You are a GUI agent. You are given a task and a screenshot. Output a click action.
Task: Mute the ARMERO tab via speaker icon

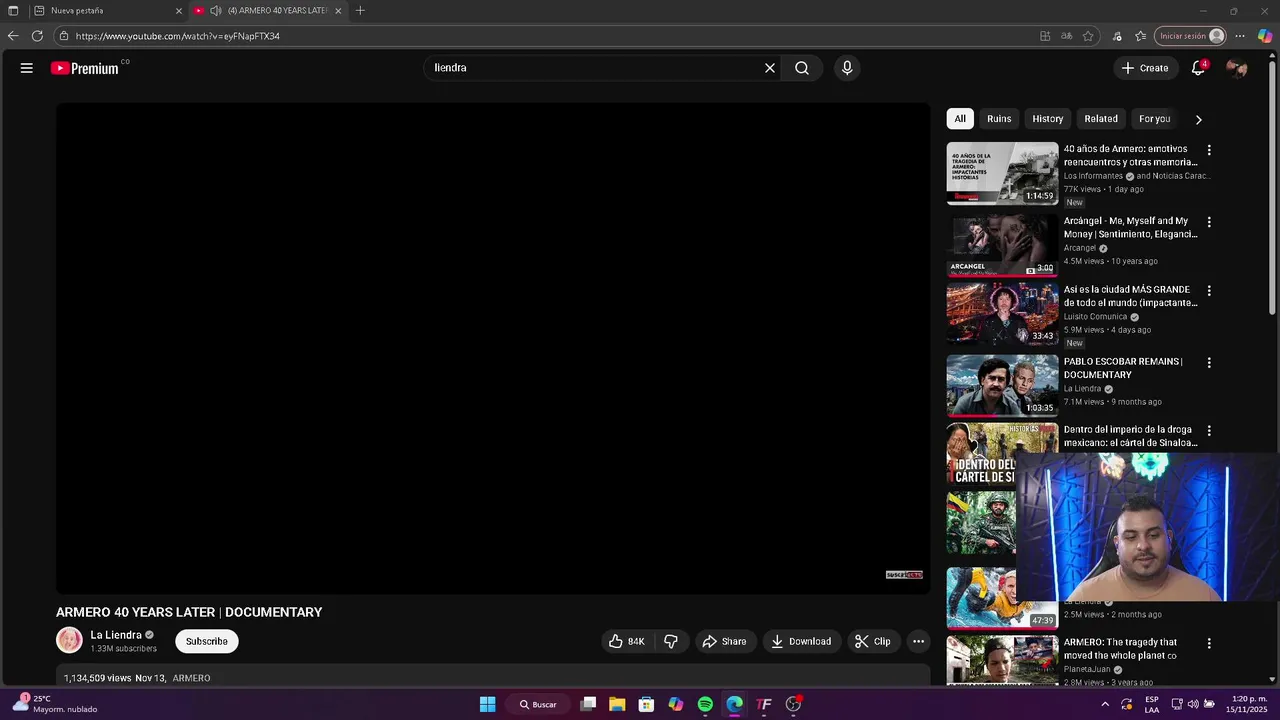coord(216,10)
